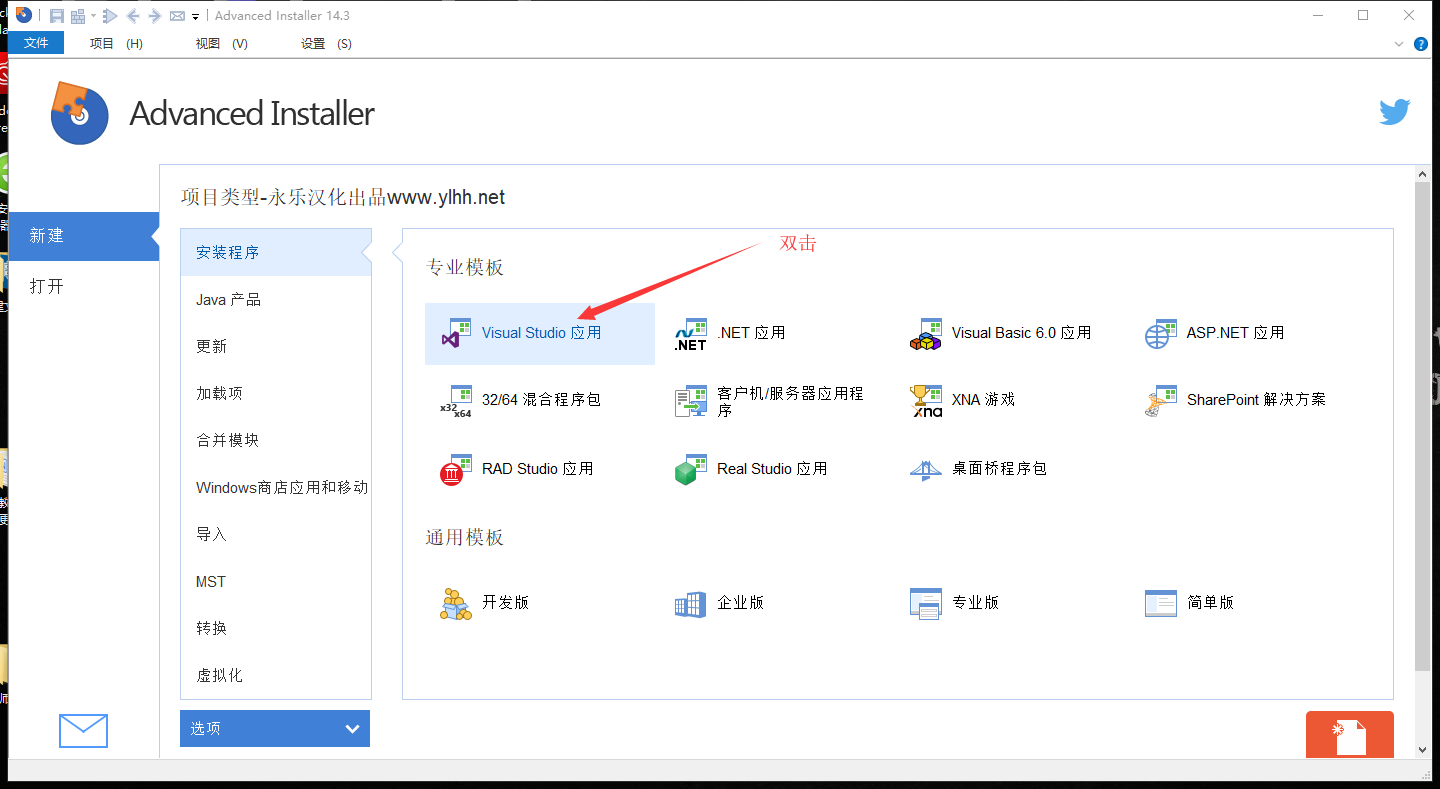Click the 客户机/服务器应用程序 template icon

691,401
